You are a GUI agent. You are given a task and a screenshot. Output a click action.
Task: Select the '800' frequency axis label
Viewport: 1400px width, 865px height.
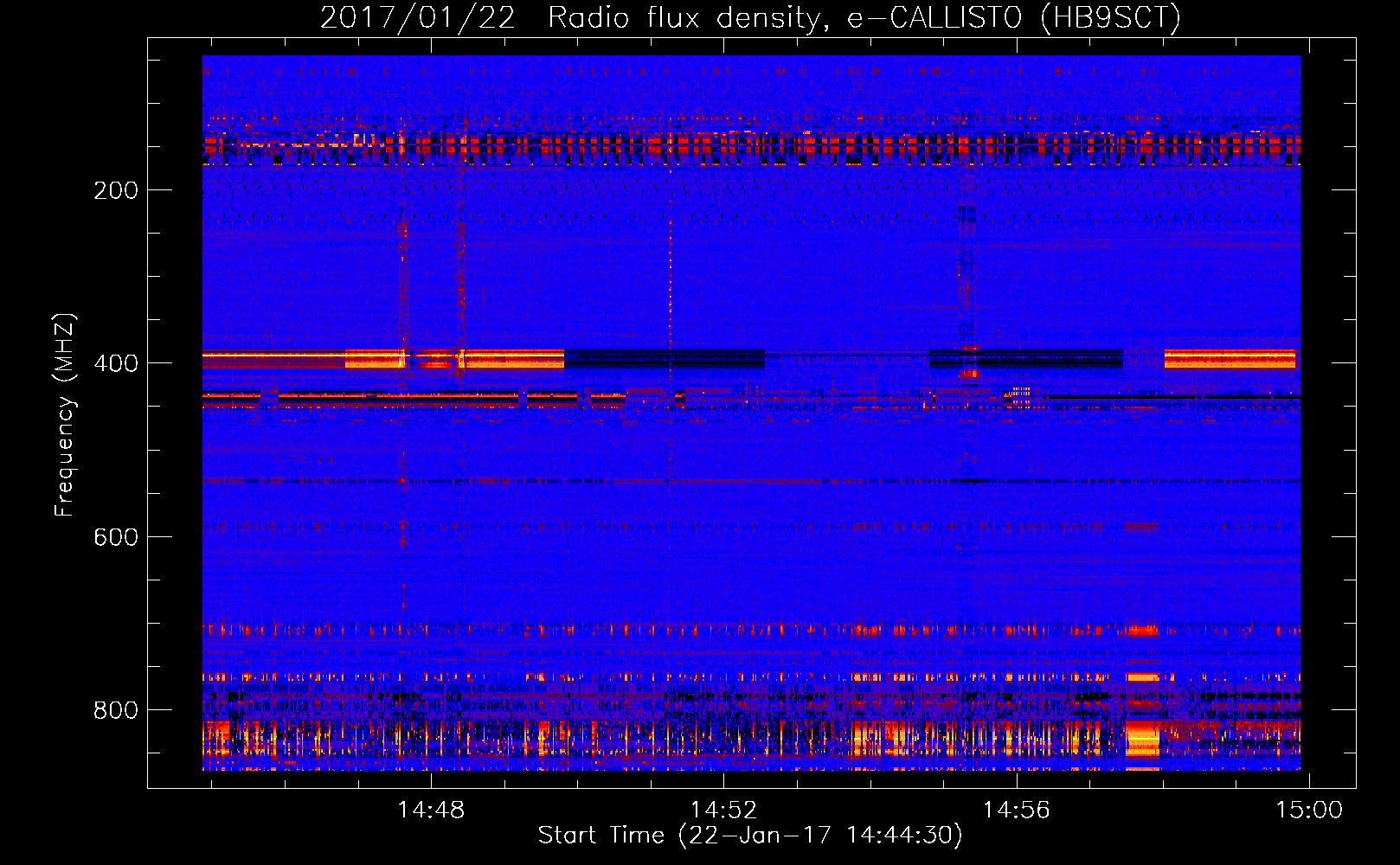pos(116,710)
